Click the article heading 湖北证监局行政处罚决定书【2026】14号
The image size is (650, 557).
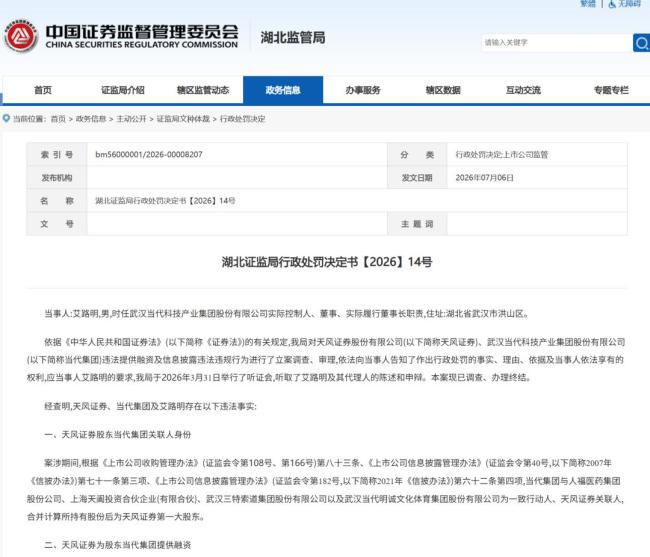point(327,262)
